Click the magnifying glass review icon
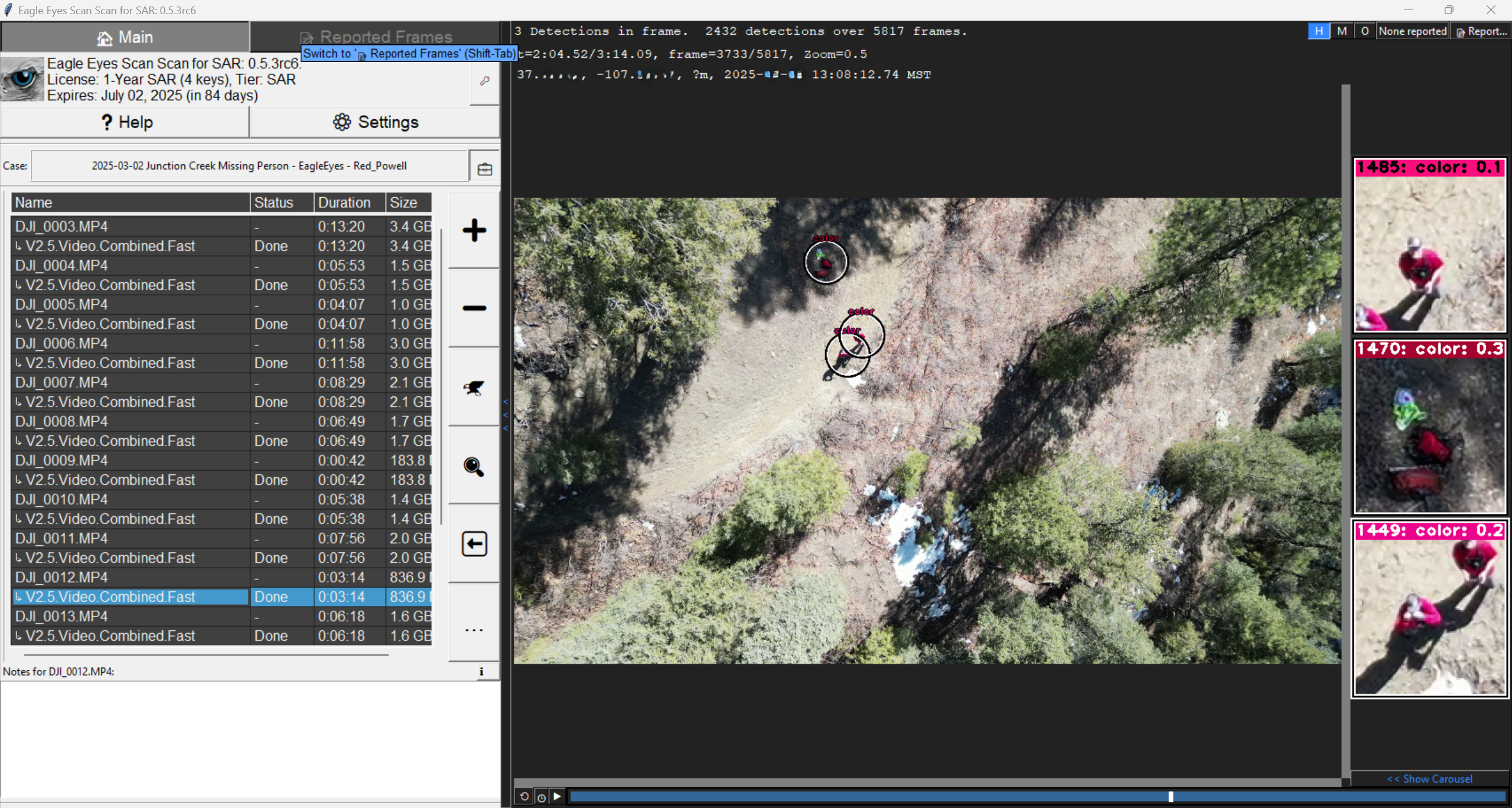This screenshot has height=808, width=1512. 474,467
